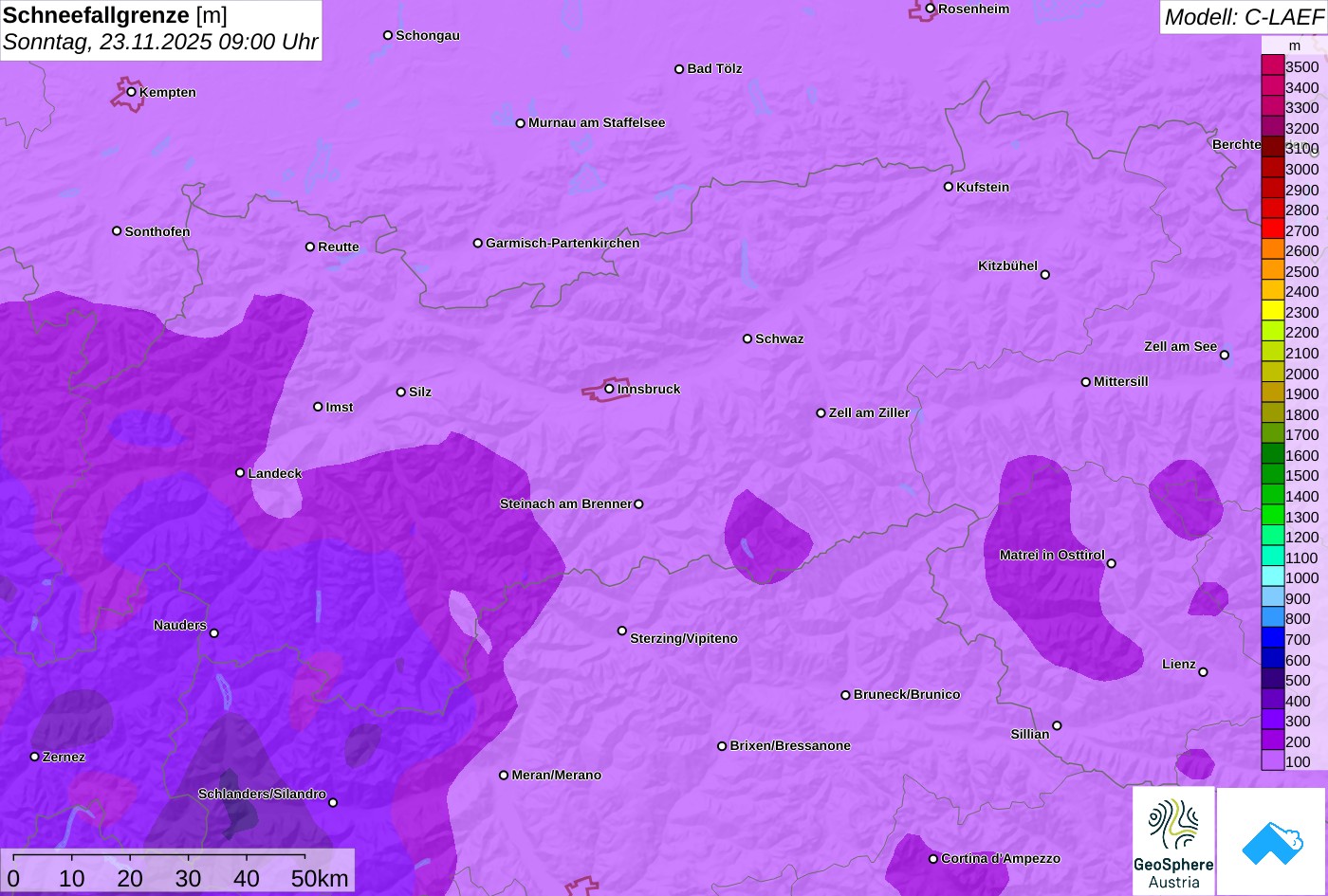
Task: Click the Schneefallgrenze [m] title
Action: 115,15
